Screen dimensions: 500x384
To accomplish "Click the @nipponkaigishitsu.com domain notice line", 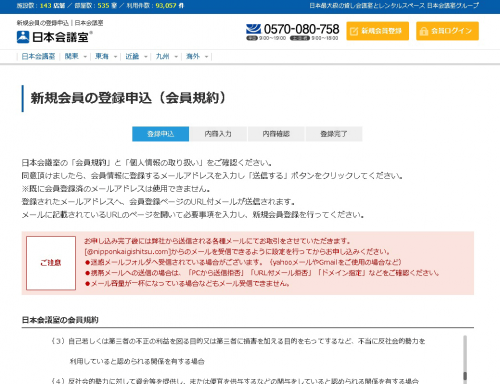I will point(237,252).
